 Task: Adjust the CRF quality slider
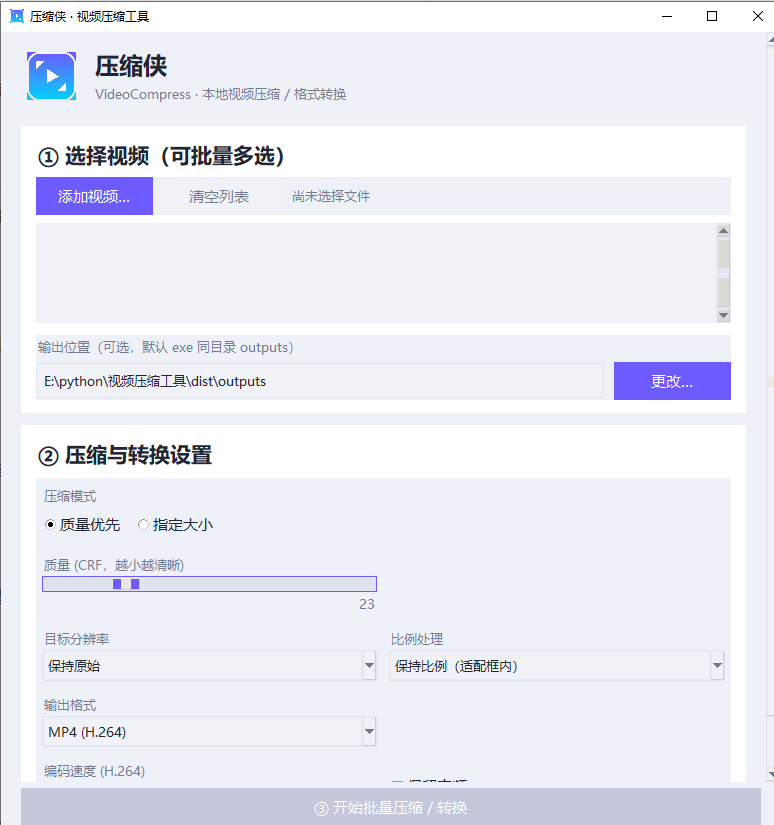(x=209, y=584)
